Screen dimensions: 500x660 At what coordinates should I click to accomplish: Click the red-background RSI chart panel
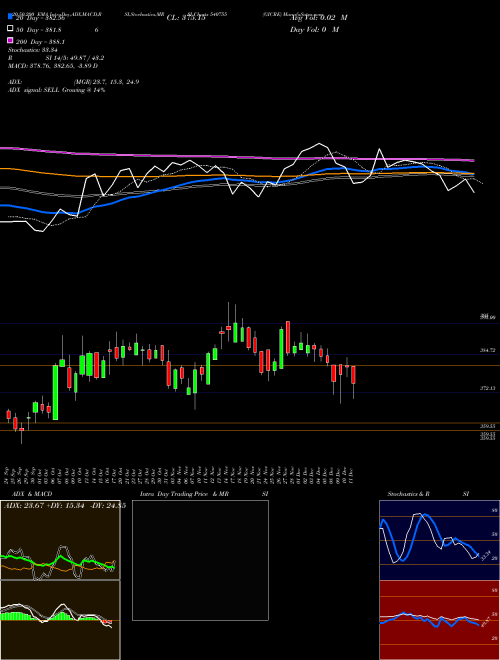click(x=439, y=620)
